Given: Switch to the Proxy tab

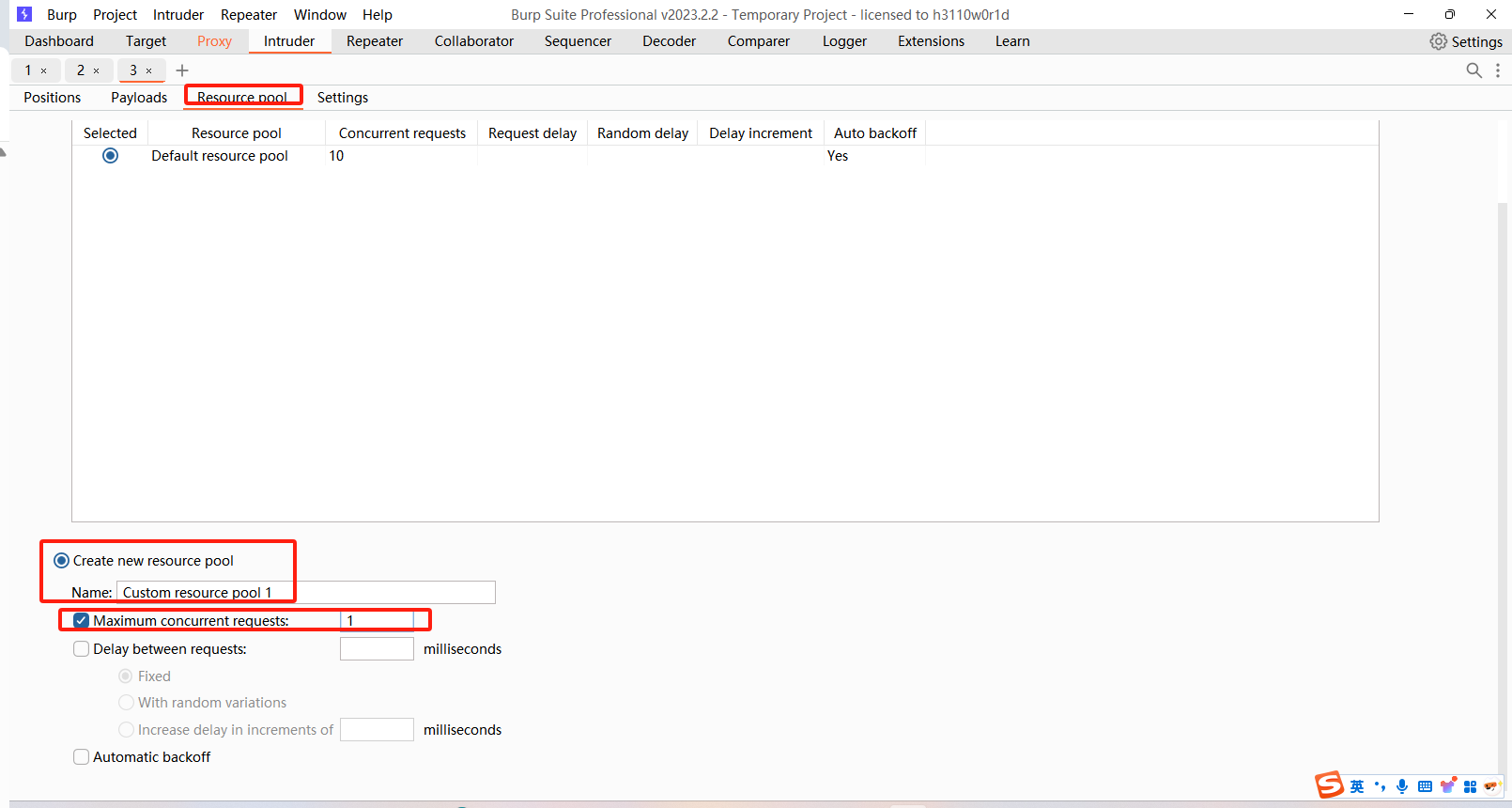Looking at the screenshot, I should (x=214, y=41).
